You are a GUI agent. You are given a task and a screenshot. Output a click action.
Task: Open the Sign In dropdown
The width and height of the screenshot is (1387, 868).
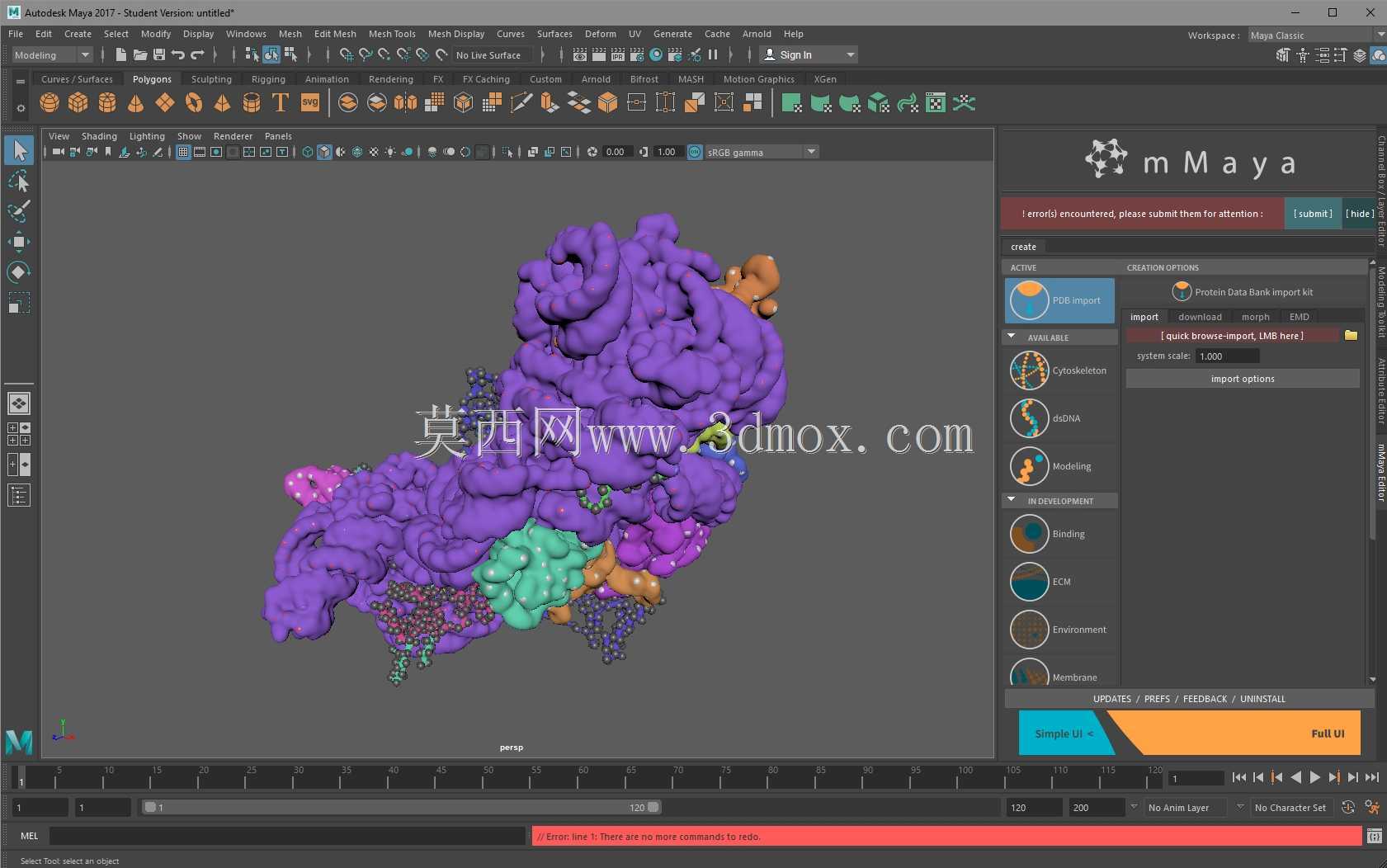coord(809,55)
